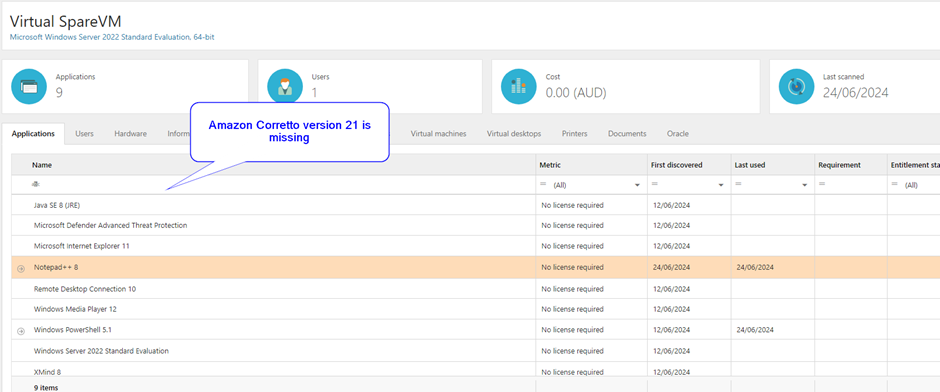940x392 pixels.
Task: Open the First discovered filter dropdown
Action: pos(721,186)
